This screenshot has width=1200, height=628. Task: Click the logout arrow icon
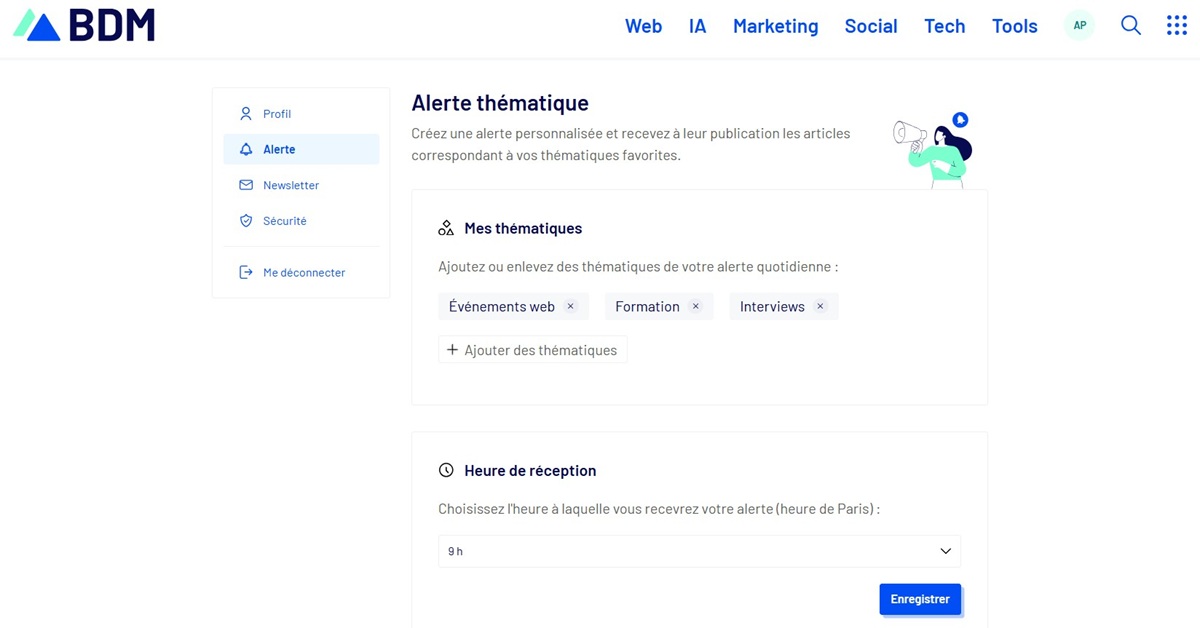246,272
